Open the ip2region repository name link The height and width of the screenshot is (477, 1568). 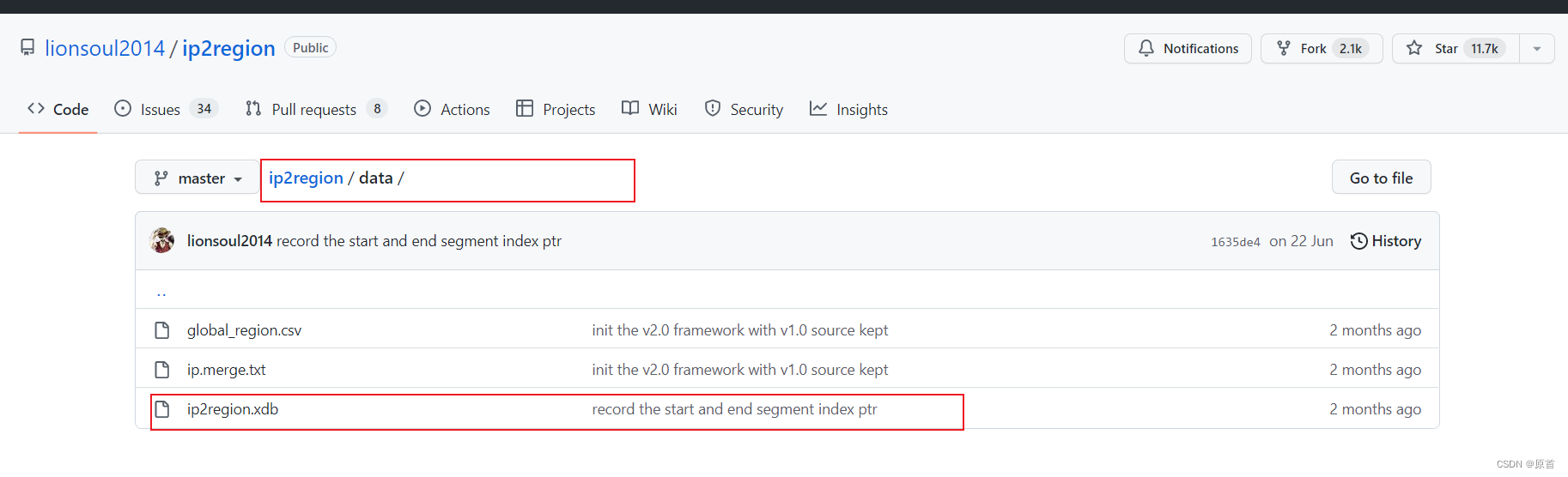pyautogui.click(x=228, y=48)
